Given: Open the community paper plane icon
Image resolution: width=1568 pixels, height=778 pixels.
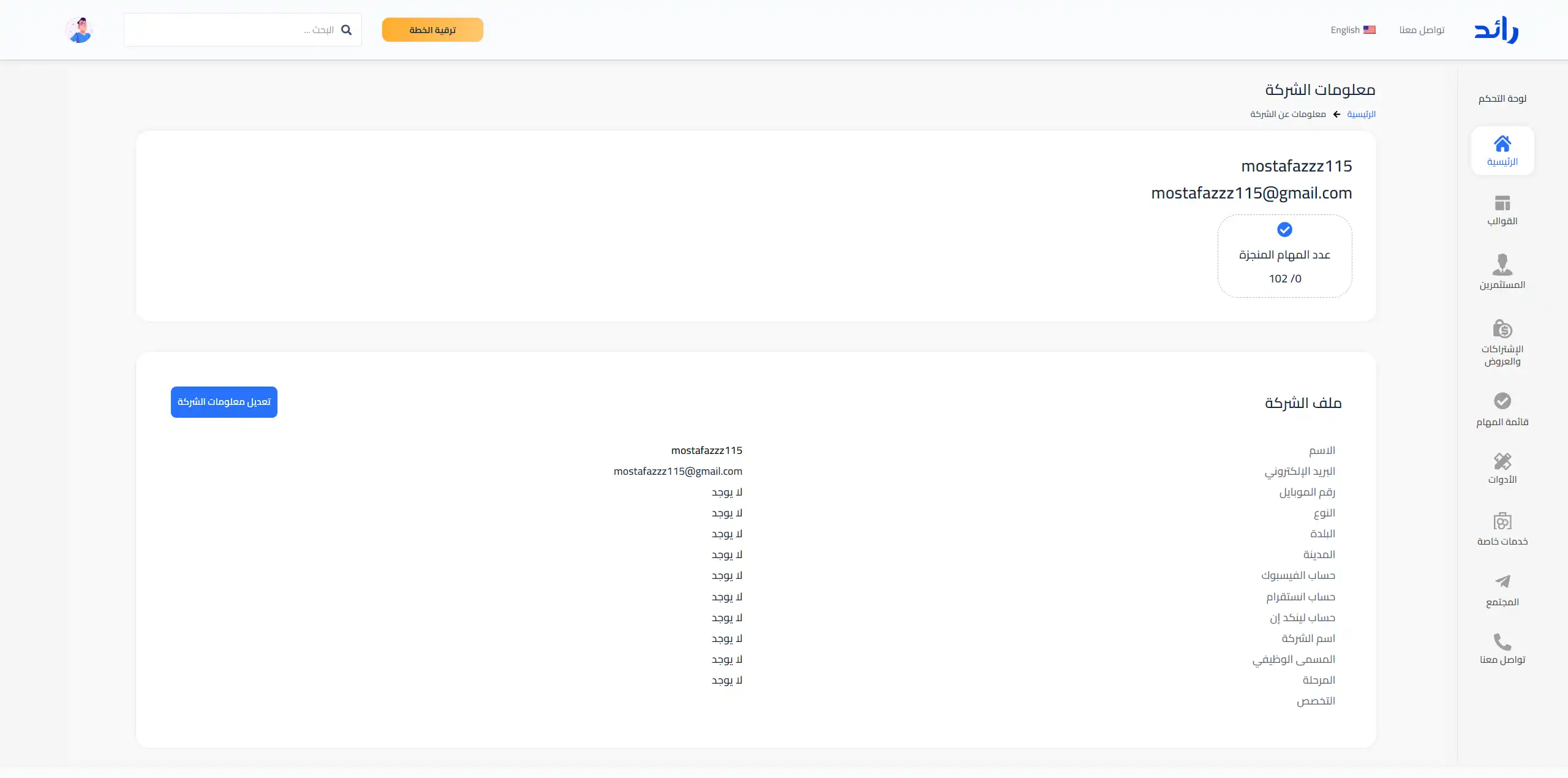Looking at the screenshot, I should tap(1502, 581).
